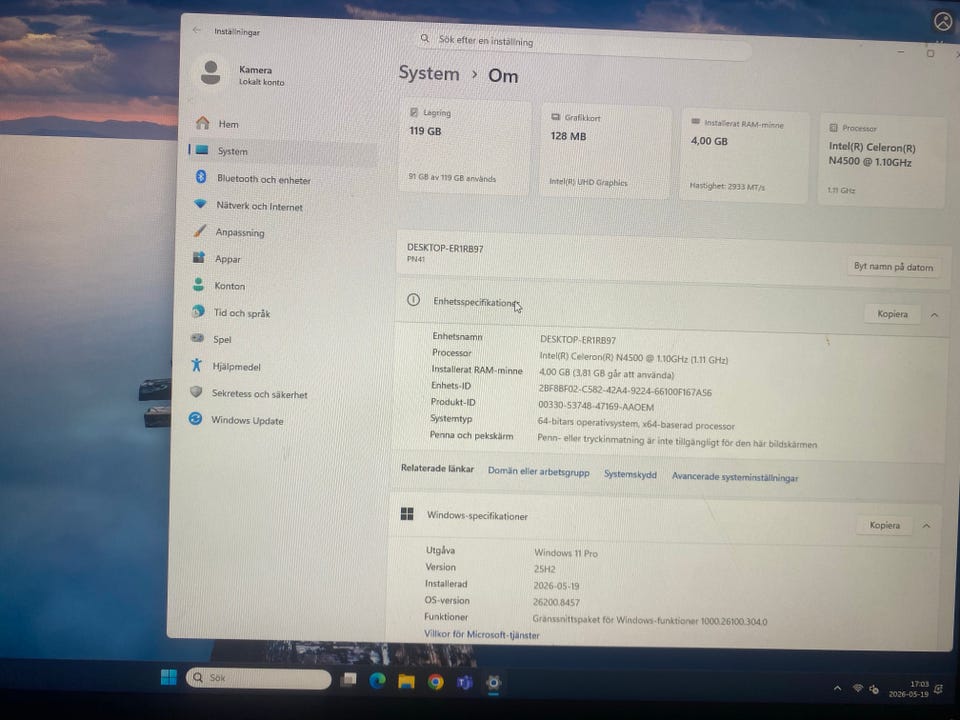Collapse the Windows-specifikationer section chevron
Image resolution: width=960 pixels, height=720 pixels.
click(x=926, y=526)
